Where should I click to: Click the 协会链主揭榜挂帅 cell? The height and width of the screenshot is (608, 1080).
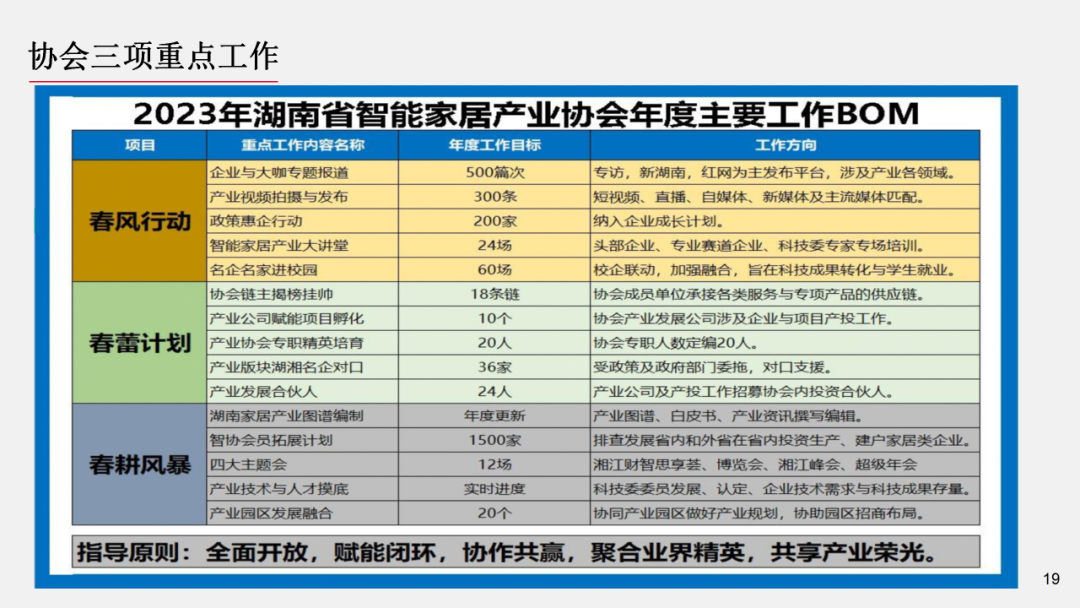pos(302,294)
